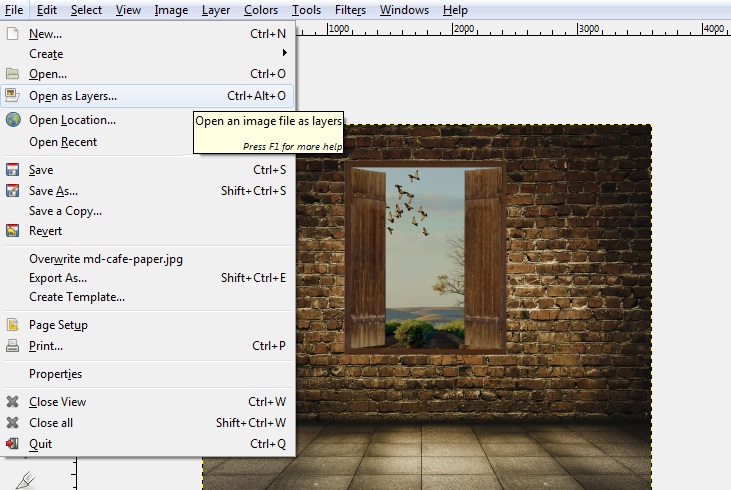Open the Layer menu
Screen dimensions: 731x490
(216, 10)
